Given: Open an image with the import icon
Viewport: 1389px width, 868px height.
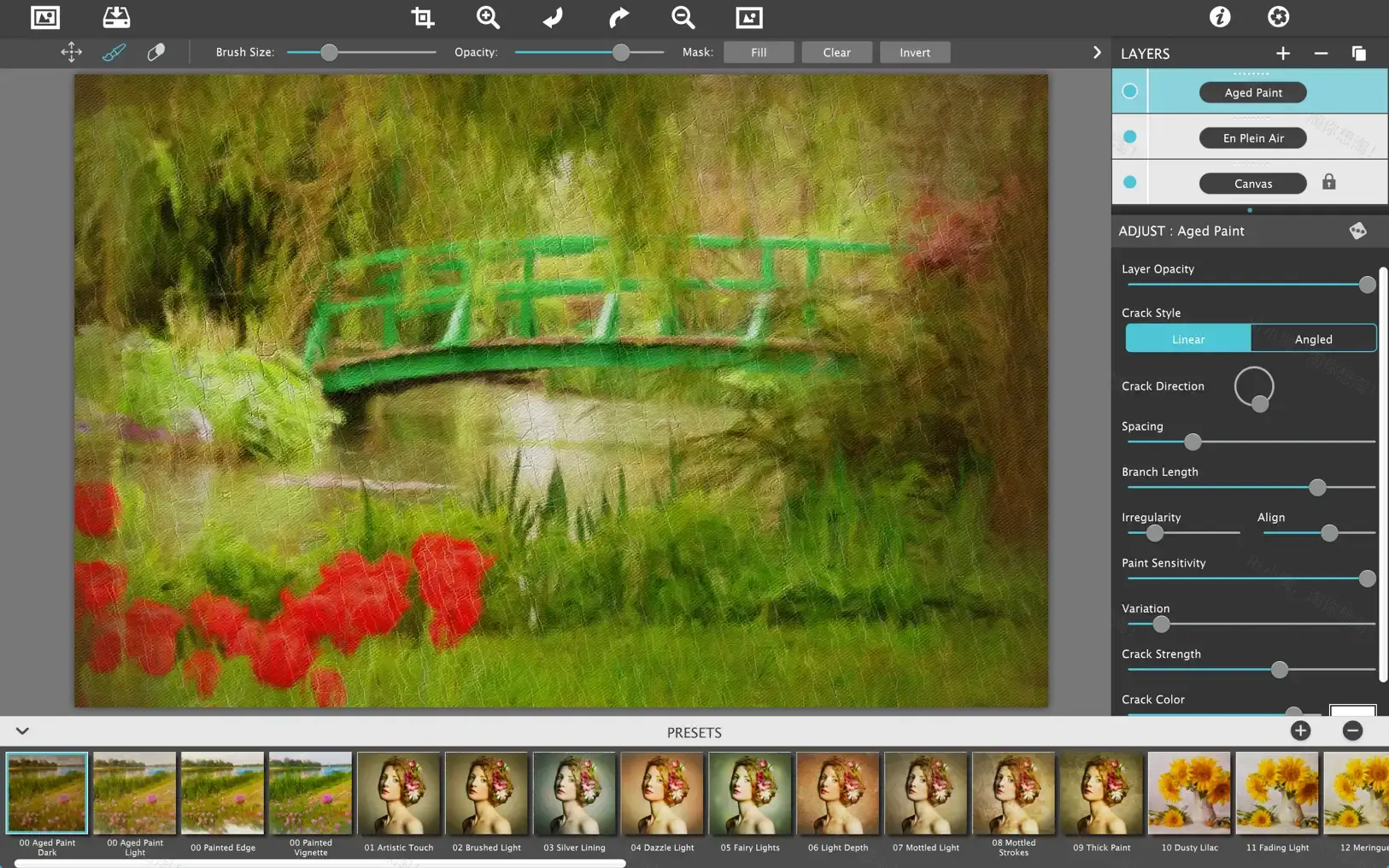Looking at the screenshot, I should point(117,17).
